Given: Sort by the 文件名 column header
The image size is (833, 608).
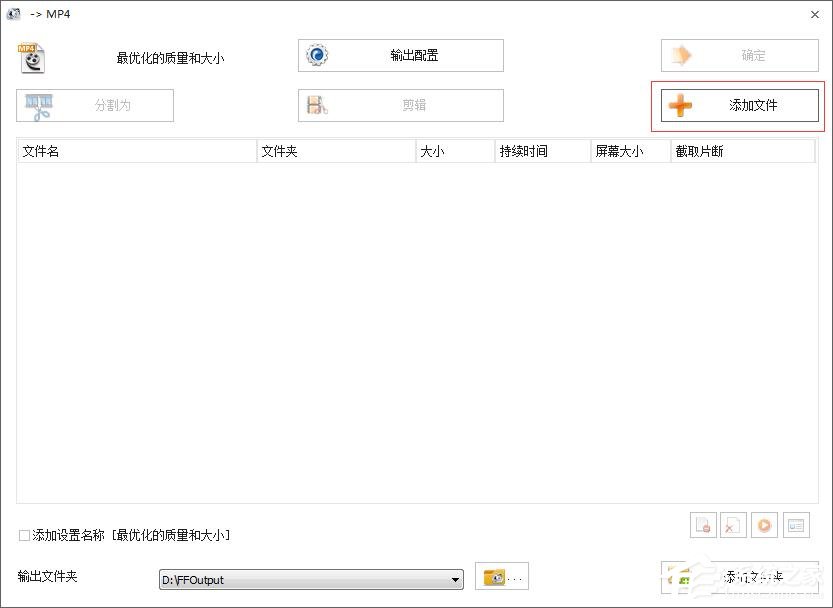Looking at the screenshot, I should click(137, 151).
